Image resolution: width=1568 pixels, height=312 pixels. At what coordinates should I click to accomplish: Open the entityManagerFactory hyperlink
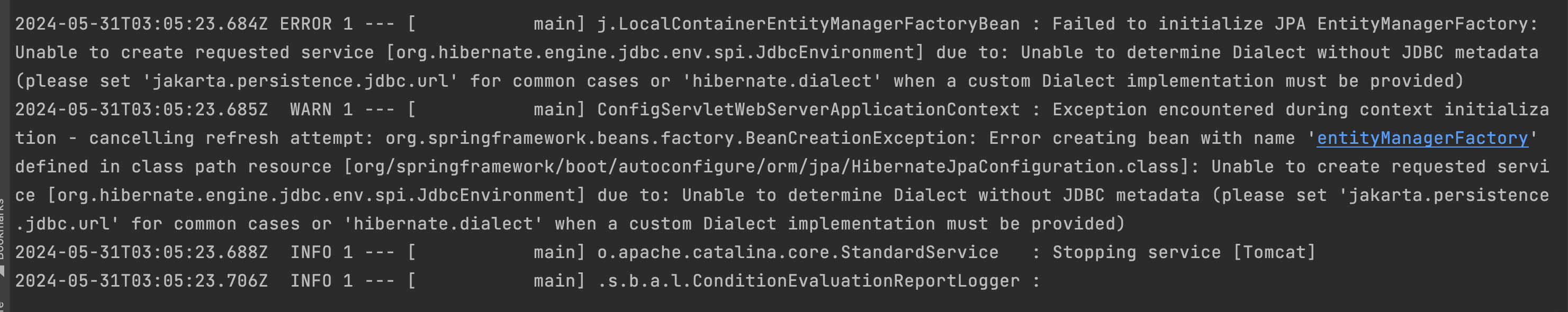tap(1422, 139)
